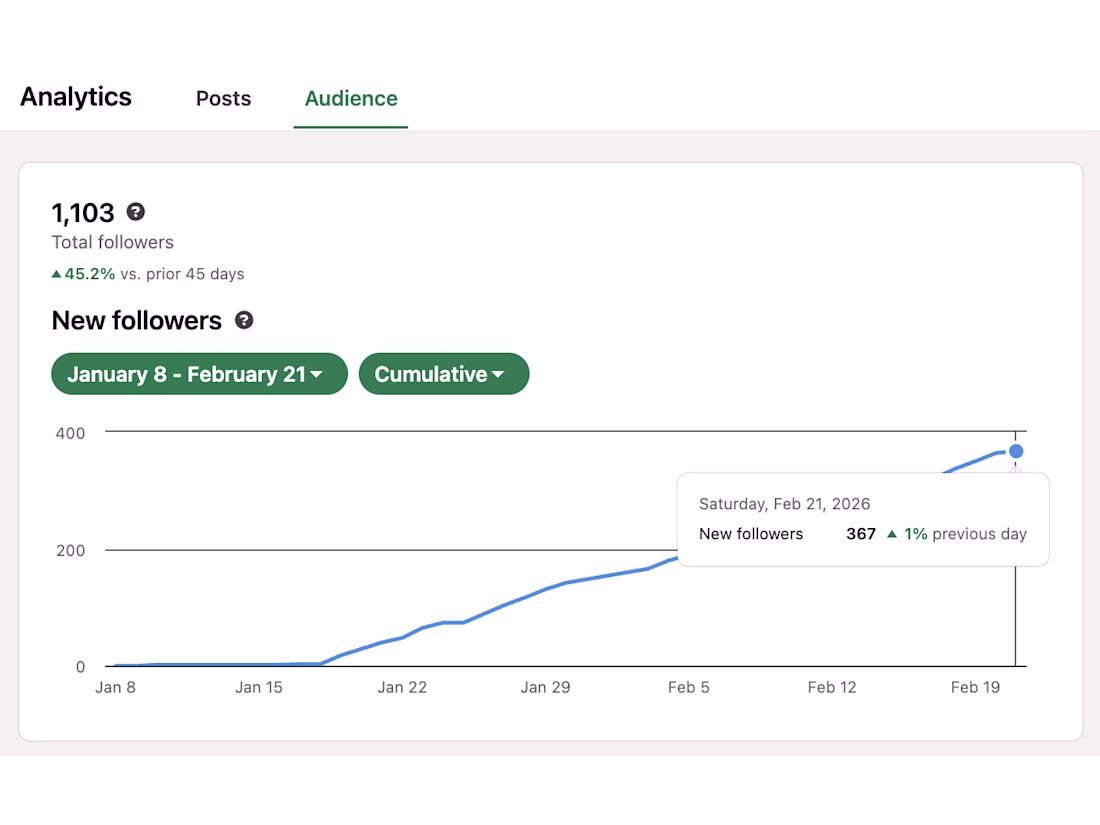The width and height of the screenshot is (1100, 825).
Task: Click the 1,103 total followers number
Action: 83,212
